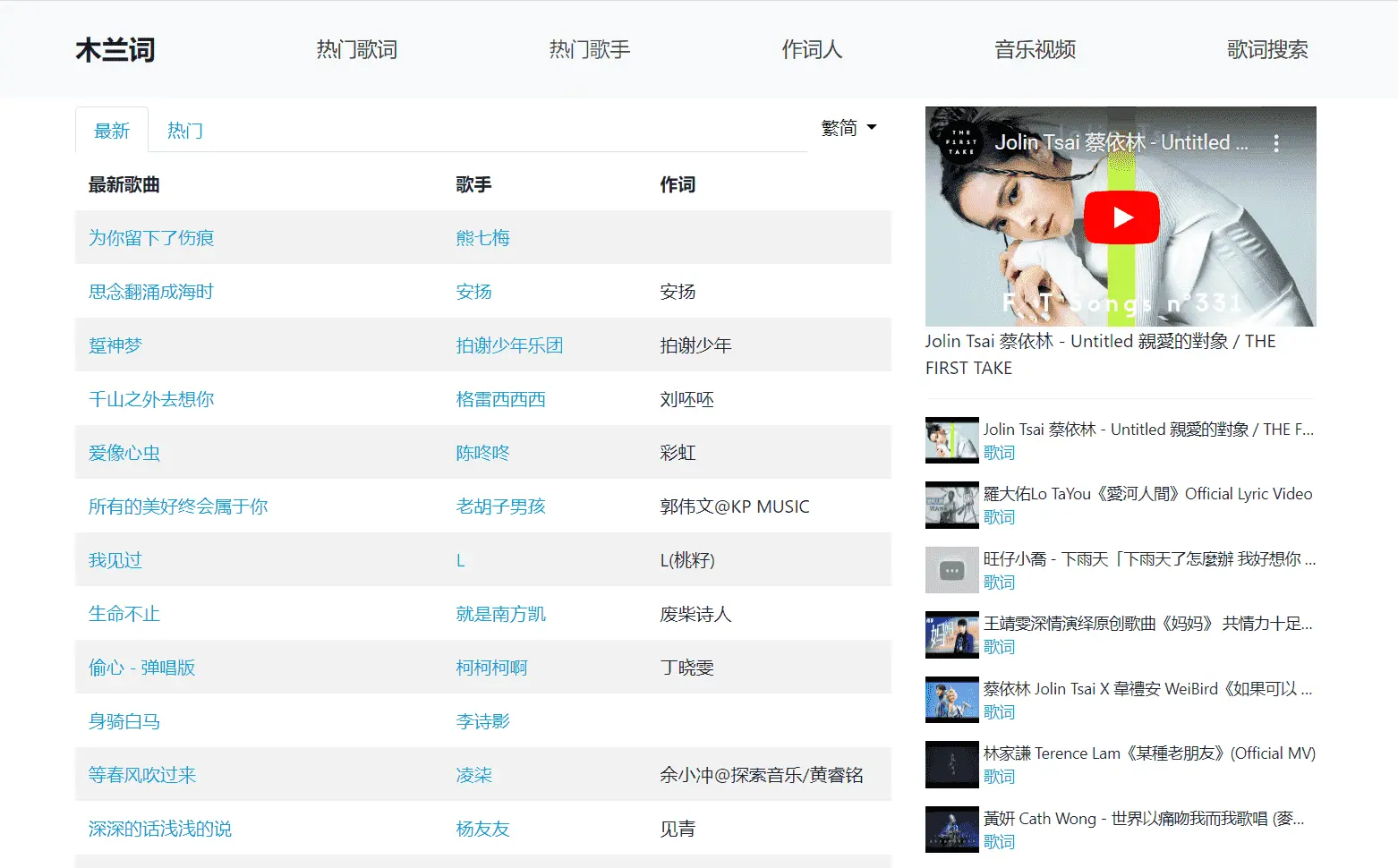Image resolution: width=1398 pixels, height=868 pixels.
Task: Click the 木兰词 site logo
Action: point(115,49)
